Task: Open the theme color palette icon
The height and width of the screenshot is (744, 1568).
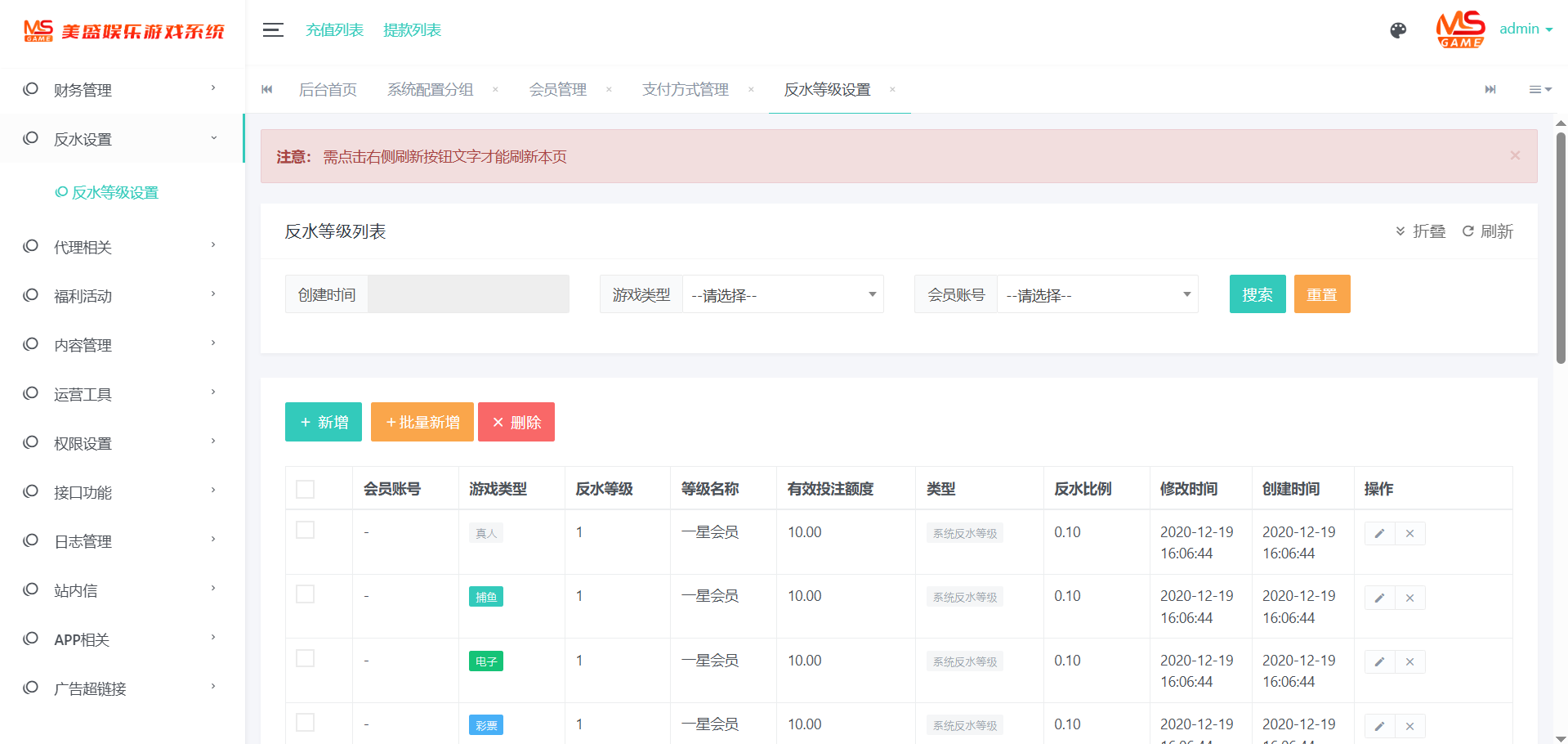Action: coord(1398,30)
